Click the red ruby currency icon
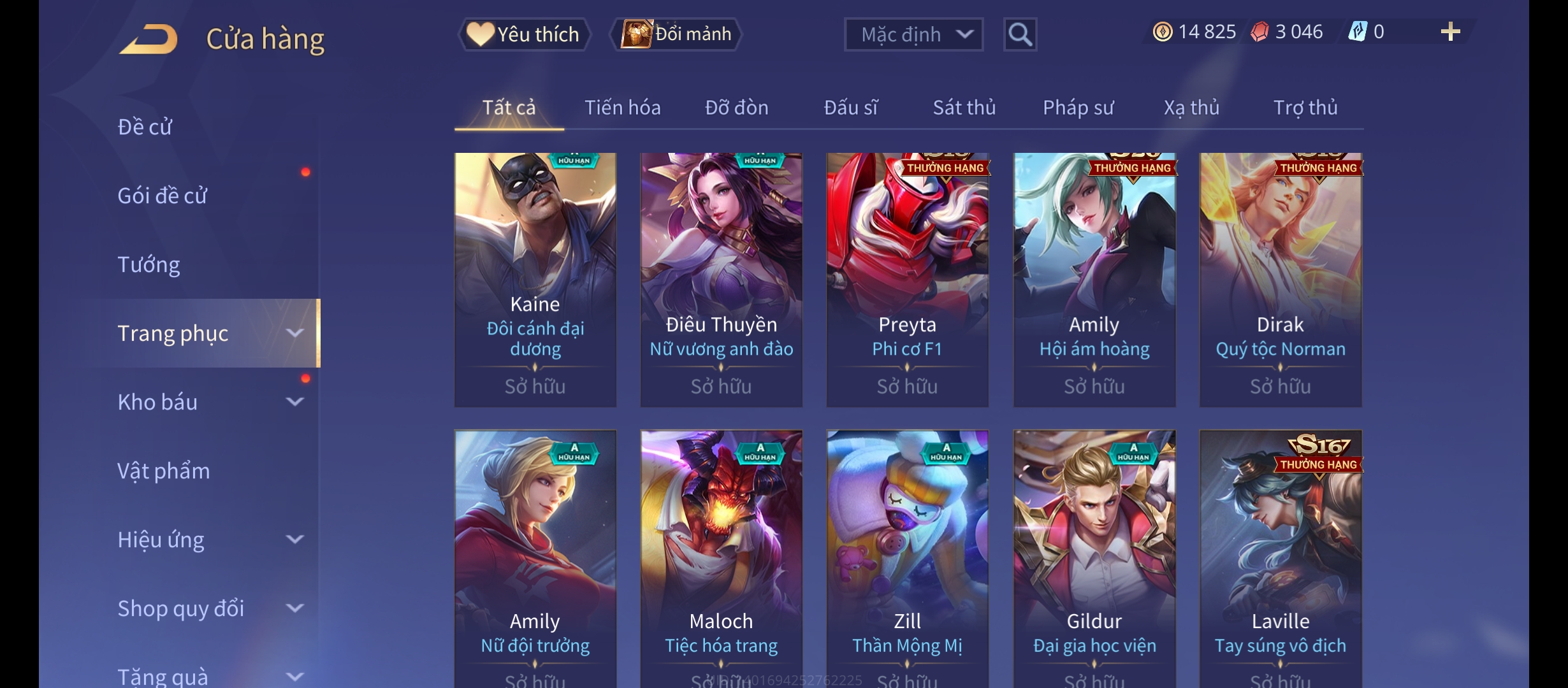 click(1259, 32)
